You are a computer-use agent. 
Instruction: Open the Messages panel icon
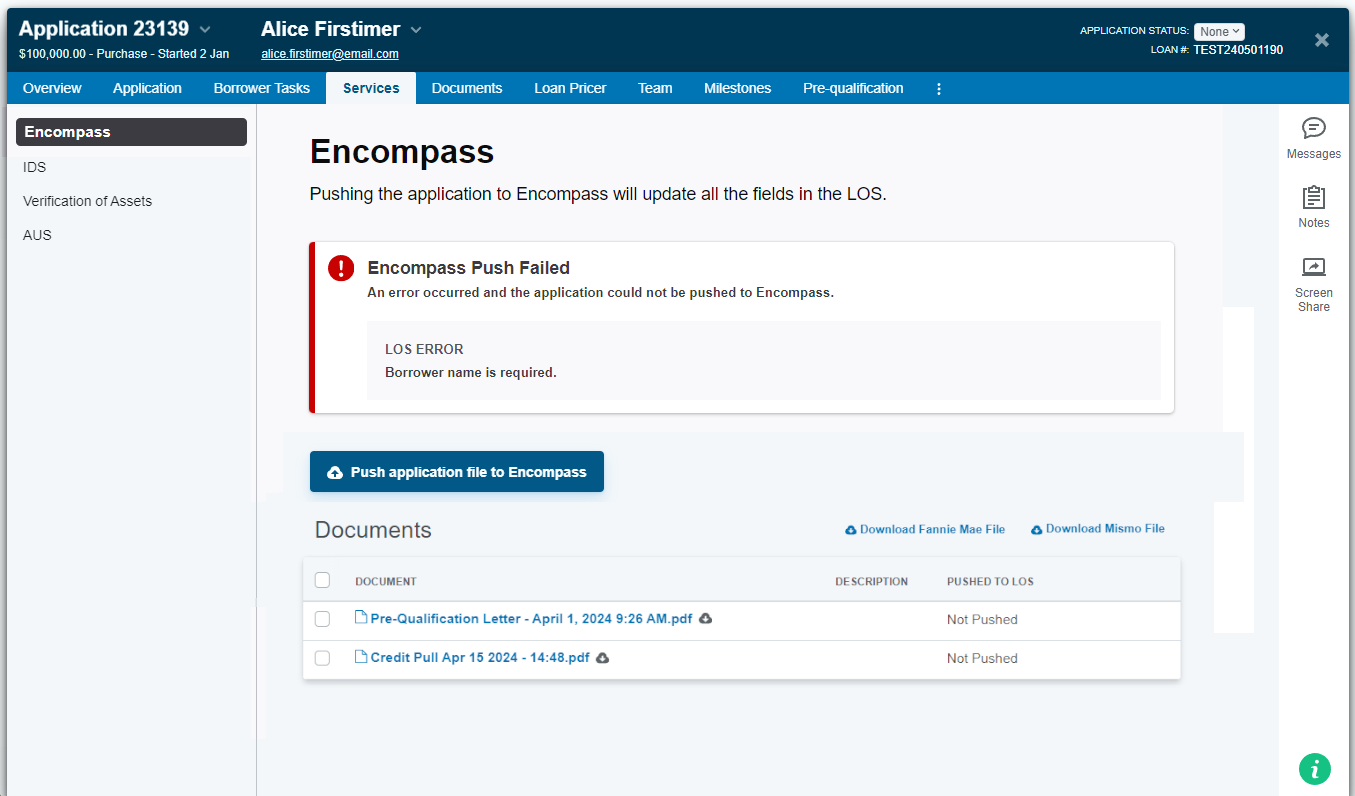pyautogui.click(x=1313, y=129)
